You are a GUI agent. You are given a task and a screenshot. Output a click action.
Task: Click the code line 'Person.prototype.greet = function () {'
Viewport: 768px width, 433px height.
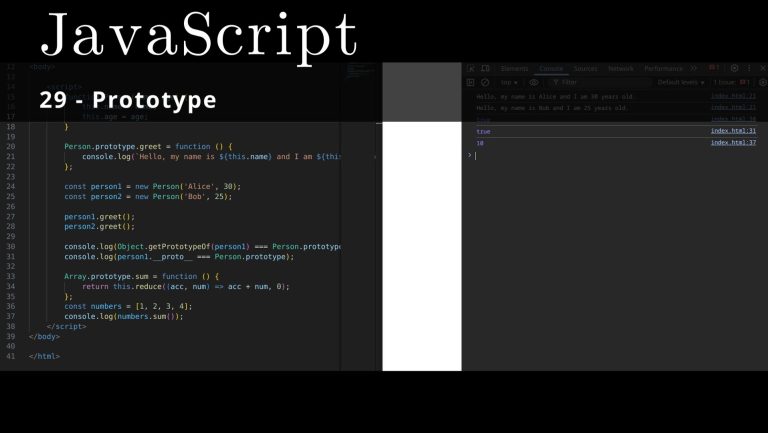point(148,146)
